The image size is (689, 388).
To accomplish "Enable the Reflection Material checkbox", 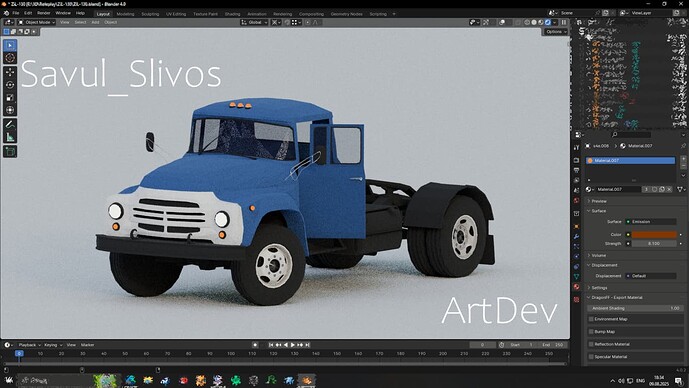I will (591, 344).
